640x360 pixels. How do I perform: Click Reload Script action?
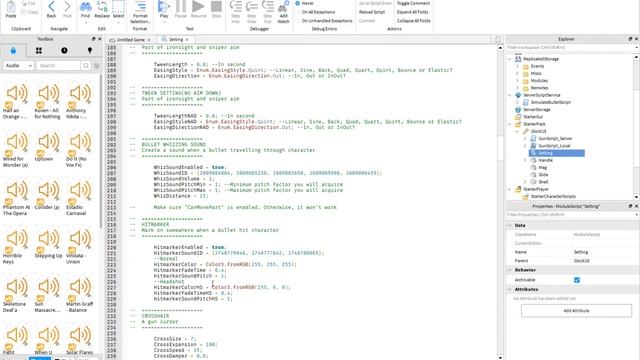[x=372, y=12]
